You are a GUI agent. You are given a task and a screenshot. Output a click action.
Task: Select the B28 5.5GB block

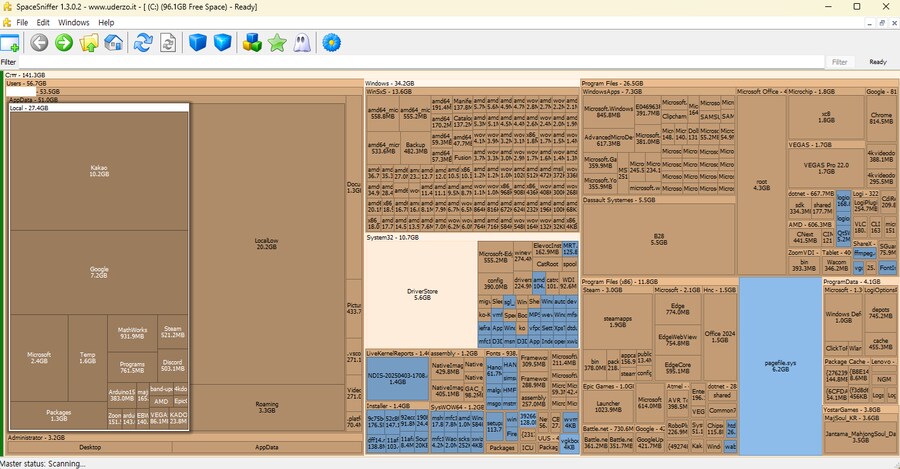pos(659,239)
